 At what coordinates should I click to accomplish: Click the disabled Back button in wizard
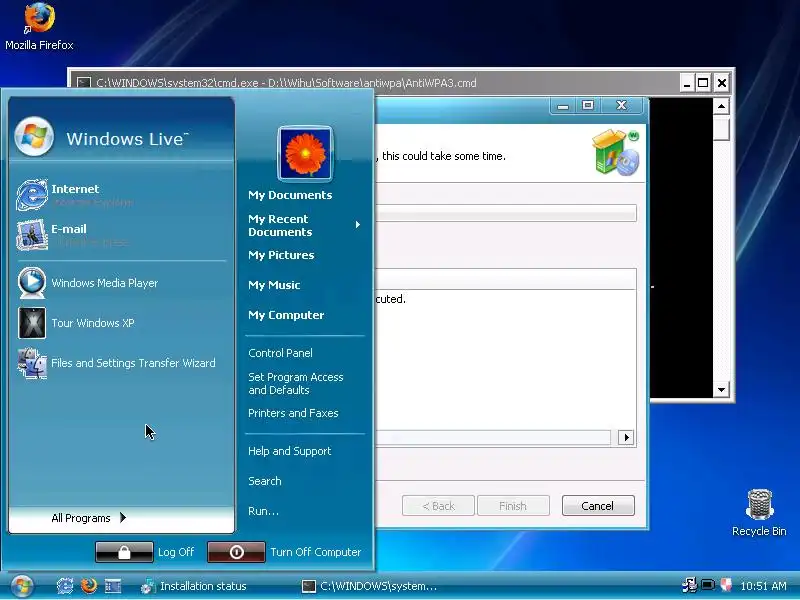438,506
